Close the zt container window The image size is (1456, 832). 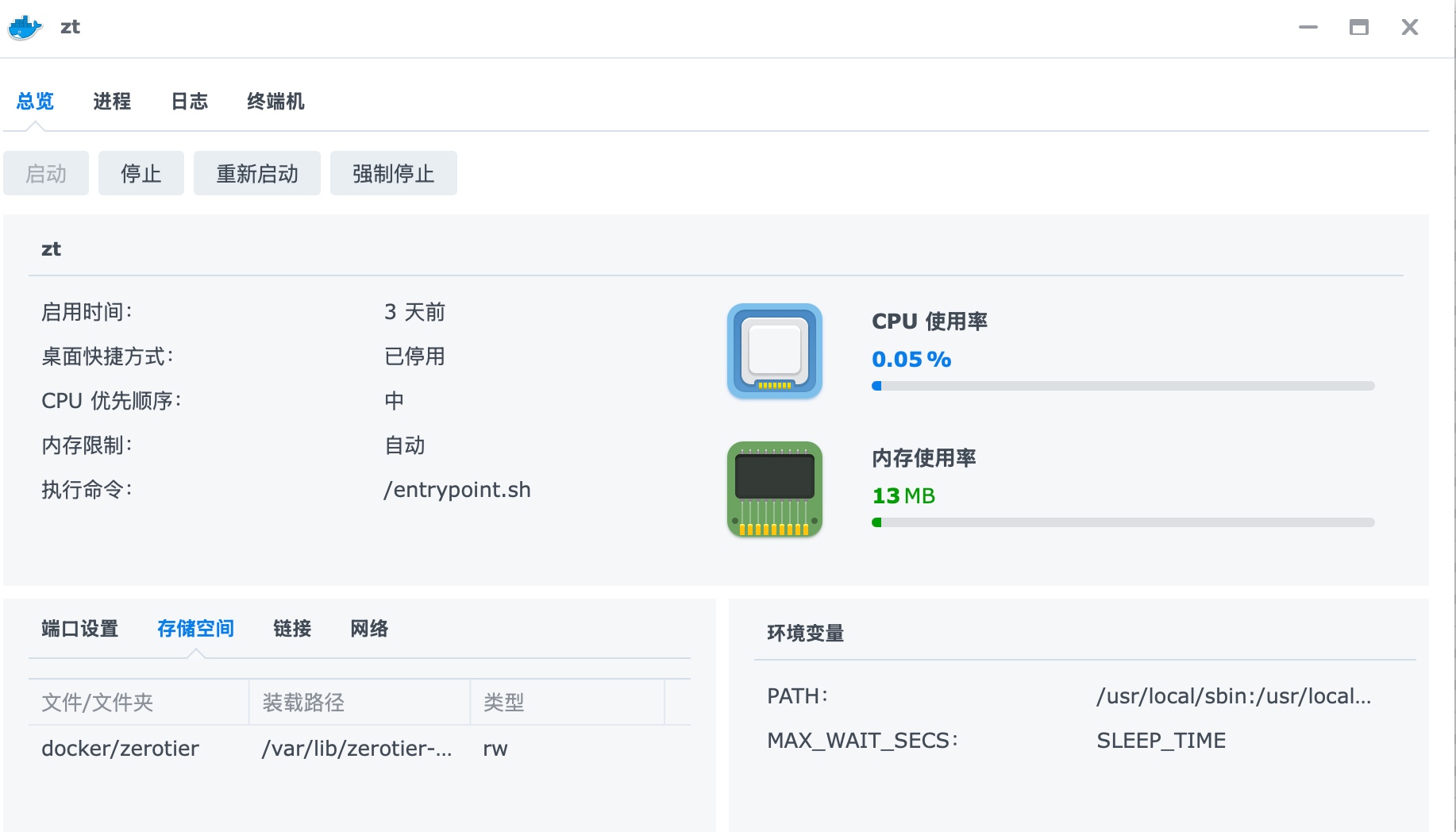tap(1410, 27)
